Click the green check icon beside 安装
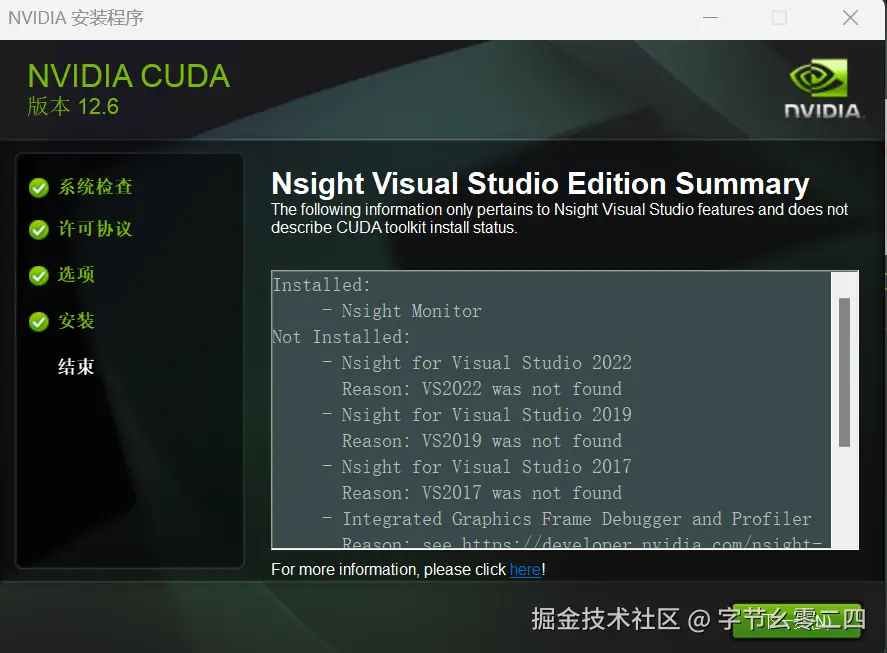Image resolution: width=887 pixels, height=653 pixels. pos(38,321)
